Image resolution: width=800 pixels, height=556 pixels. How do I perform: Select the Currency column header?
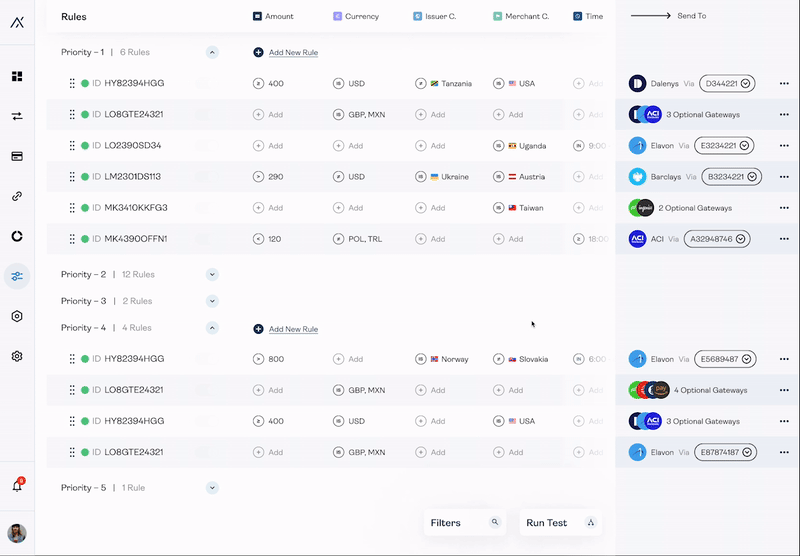click(356, 16)
